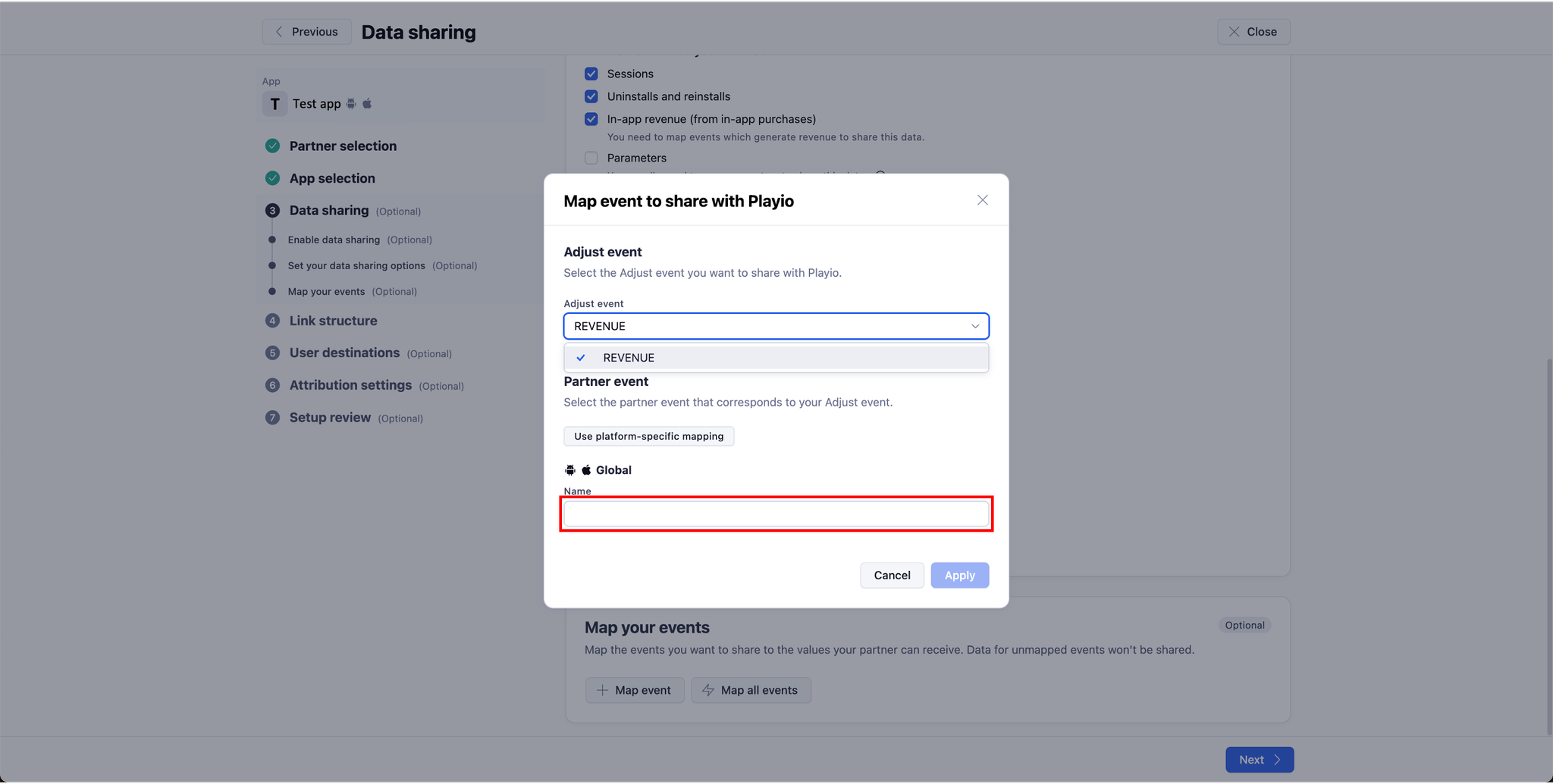Screen dimensions: 1553x784
Task: Uncheck Uninstalls and reinstalls checkbox
Action: point(591,96)
